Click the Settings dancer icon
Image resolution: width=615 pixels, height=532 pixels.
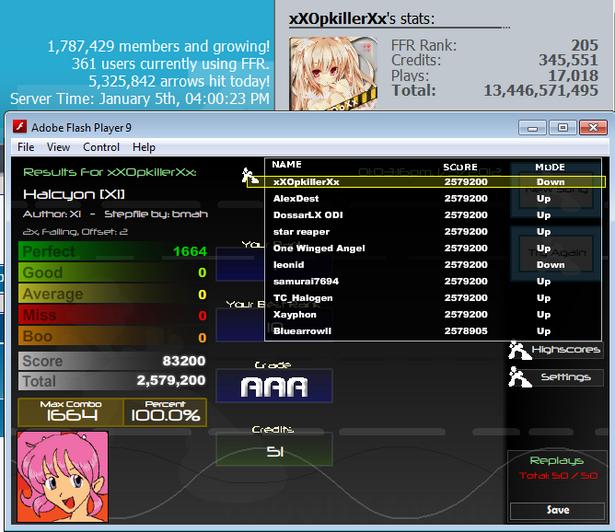tap(520, 377)
